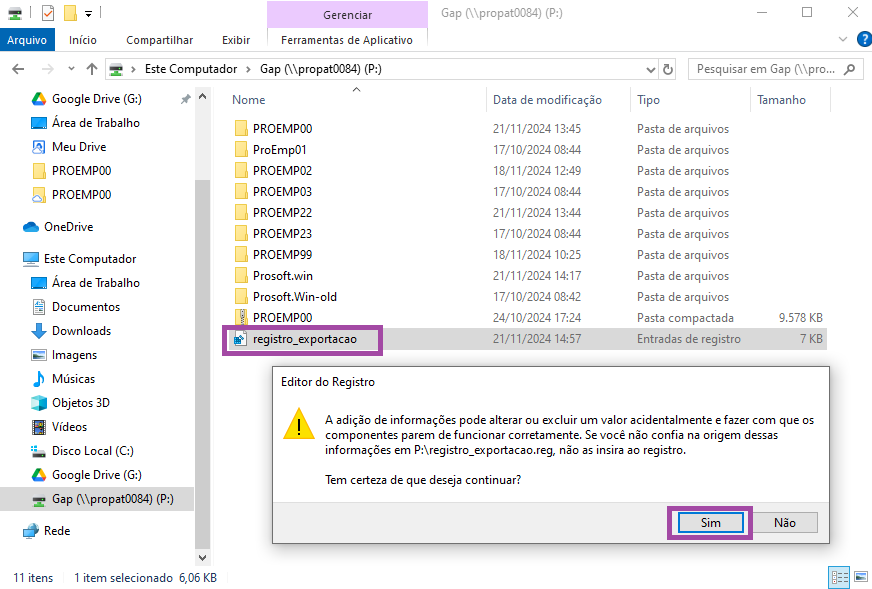
Task: Click navigation pane scroll up arrow
Action: coord(202,97)
